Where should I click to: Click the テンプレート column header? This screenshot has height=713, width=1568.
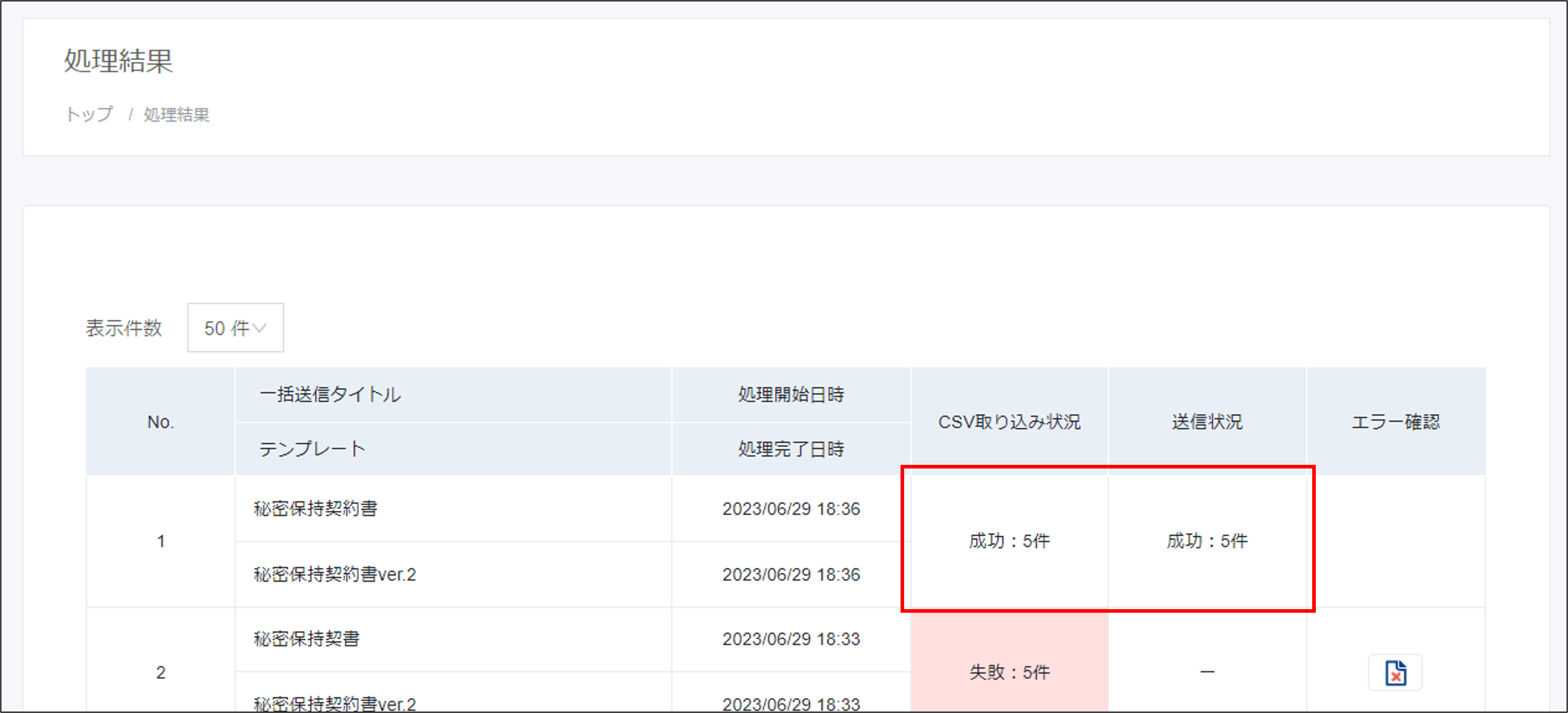pyautogui.click(x=312, y=449)
